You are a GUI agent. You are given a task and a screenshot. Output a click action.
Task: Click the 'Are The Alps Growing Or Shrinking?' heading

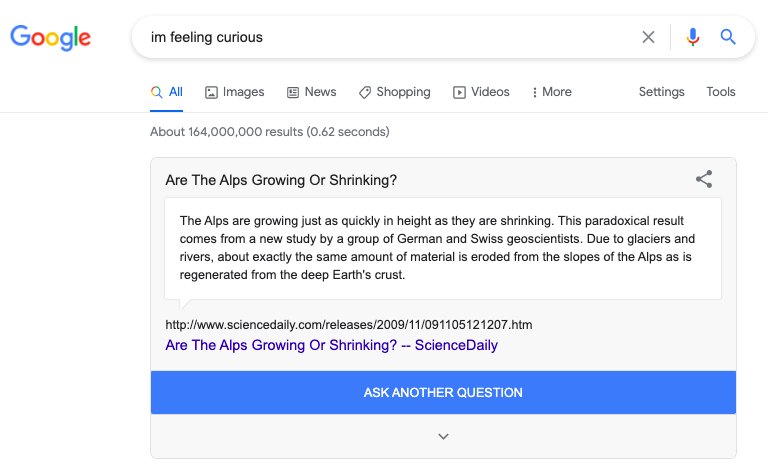tap(281, 181)
